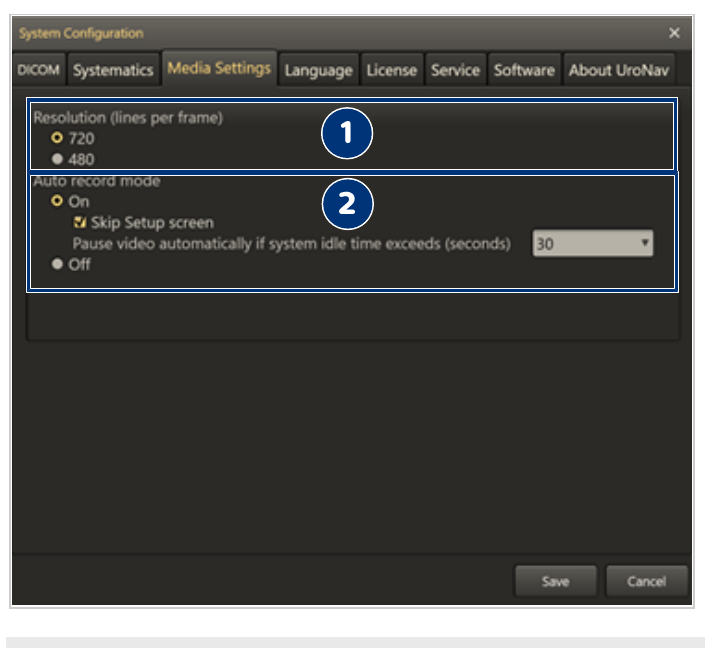Screen dimensions: 705x648
Task: Open the idle time seconds dropdown
Action: tap(593, 243)
